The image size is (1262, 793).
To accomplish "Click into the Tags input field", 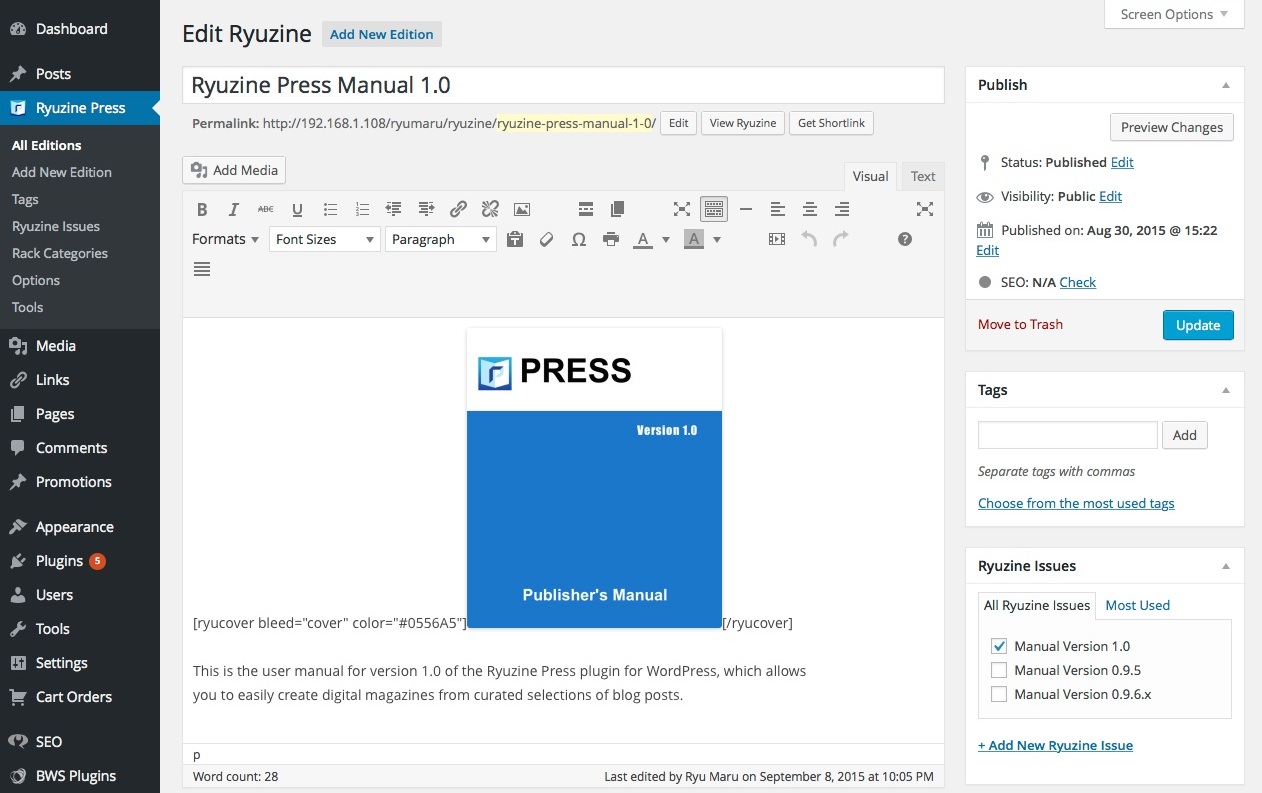I will pyautogui.click(x=1067, y=435).
